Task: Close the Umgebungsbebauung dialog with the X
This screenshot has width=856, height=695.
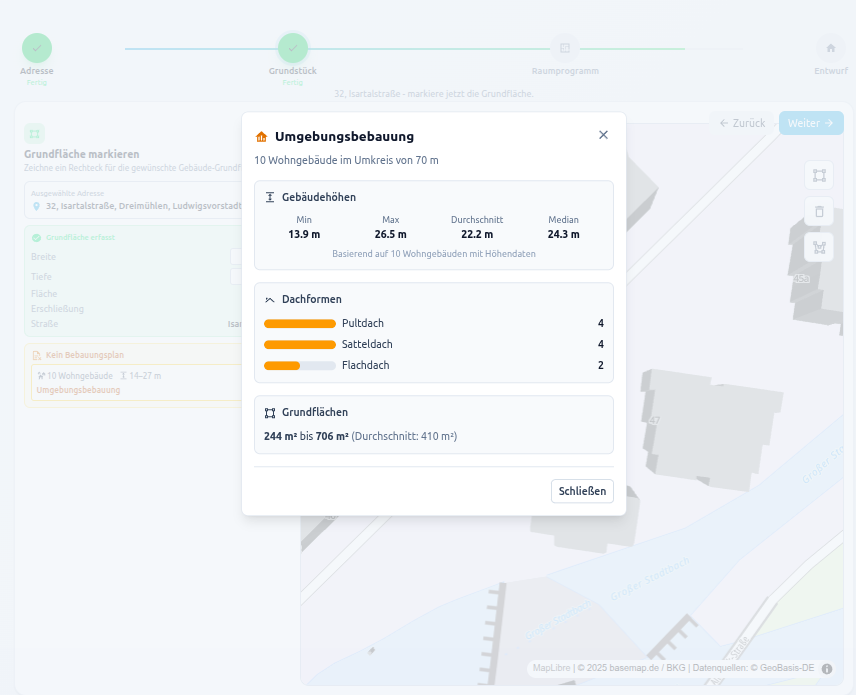Action: (x=603, y=134)
